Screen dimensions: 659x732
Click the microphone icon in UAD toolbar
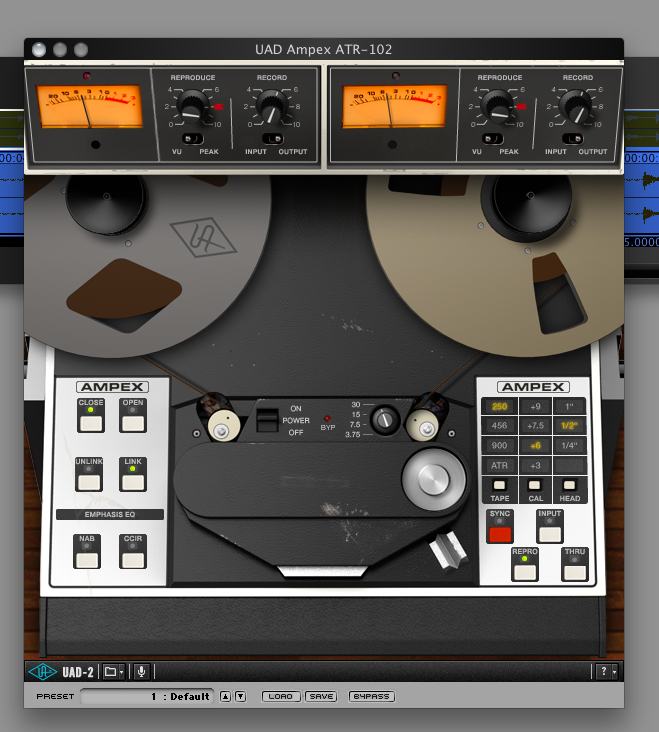(x=142, y=672)
